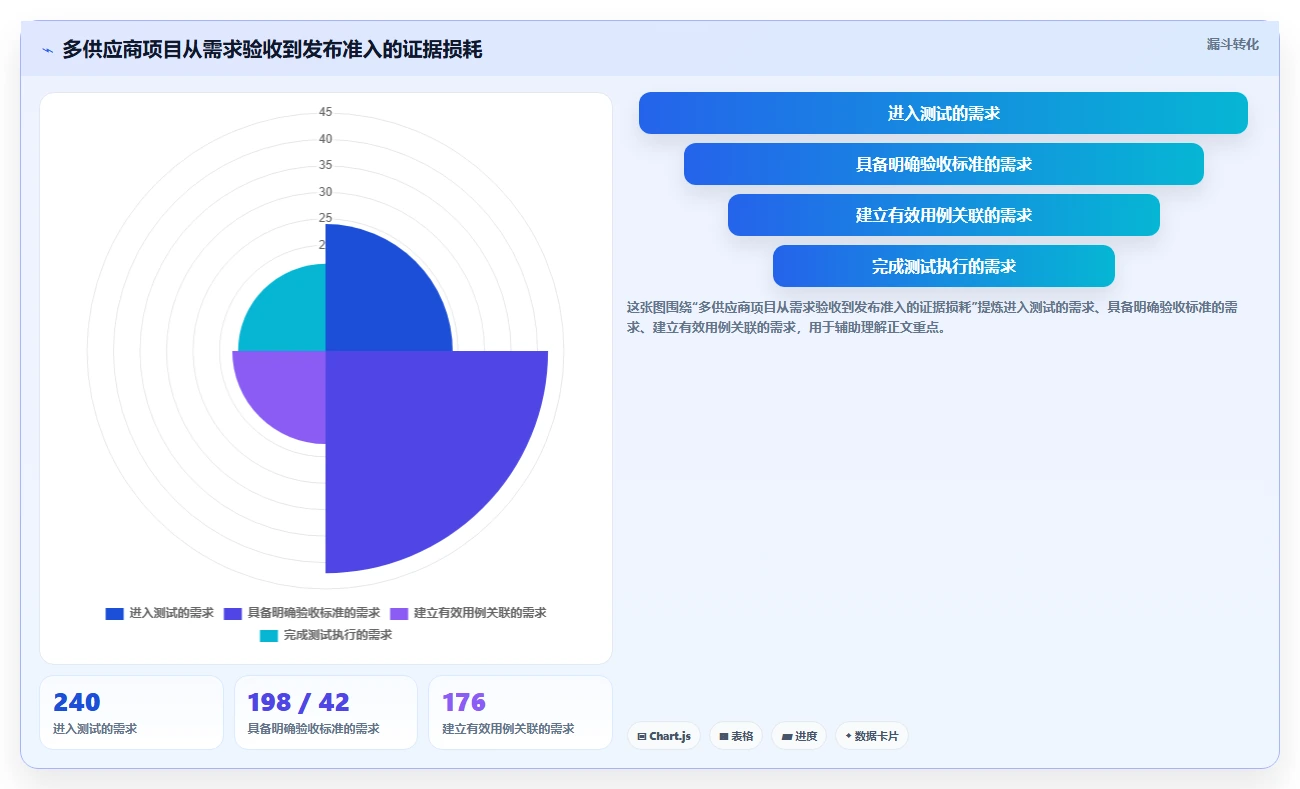Screen dimensions: 1300x789
Task: Select the 具备明确验收标准的需求 funnel bar
Action: point(943,164)
